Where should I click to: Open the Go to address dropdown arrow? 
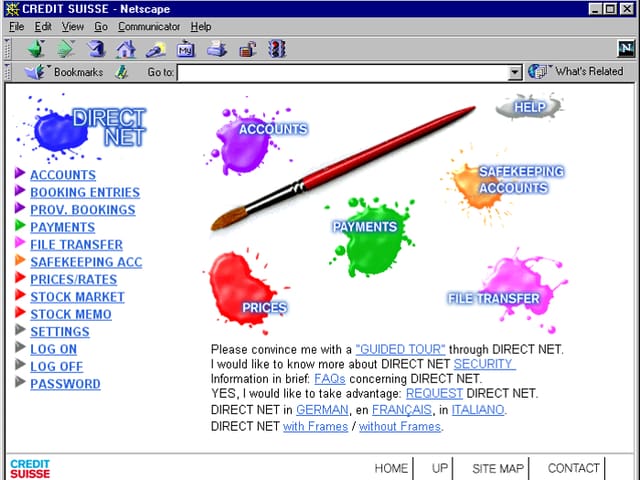515,73
